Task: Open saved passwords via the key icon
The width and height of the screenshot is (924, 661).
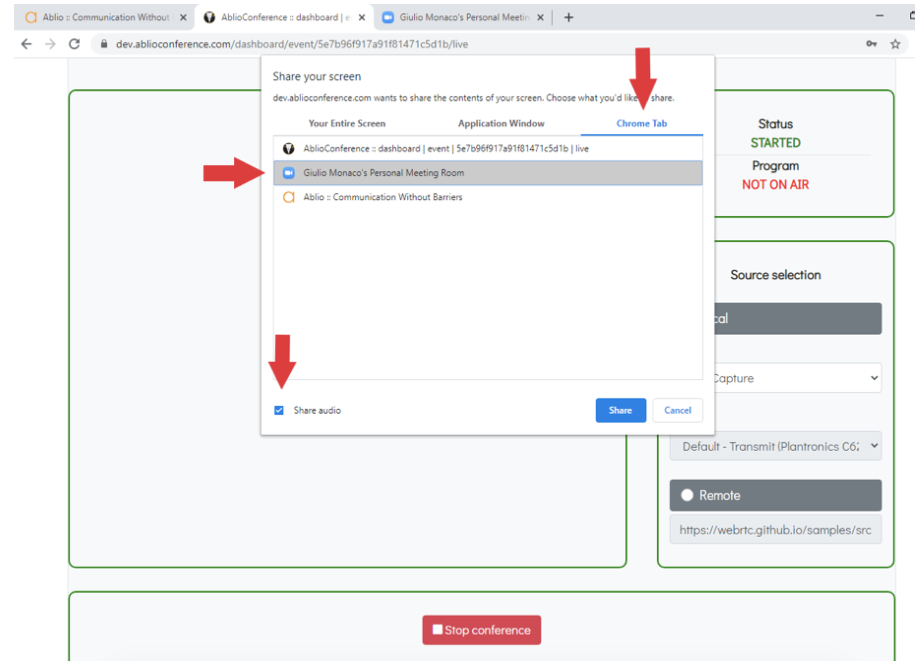Action: [x=871, y=44]
